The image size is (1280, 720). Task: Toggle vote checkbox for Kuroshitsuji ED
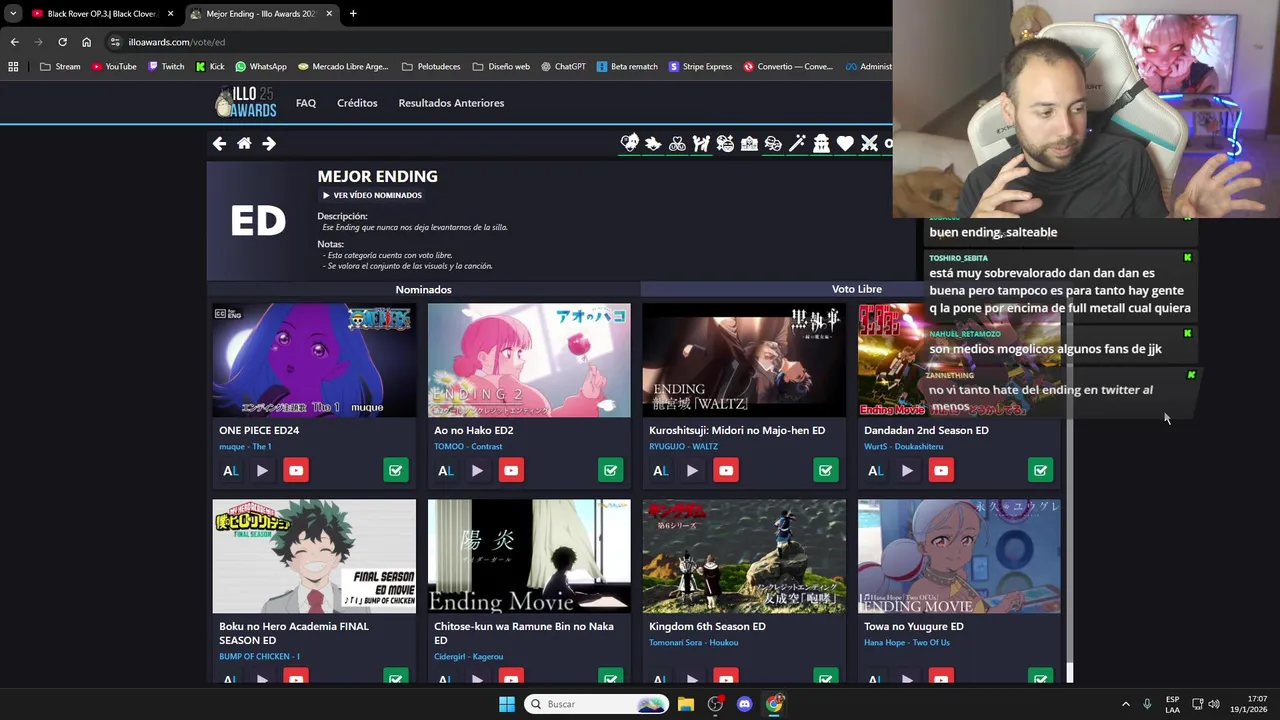coord(826,470)
